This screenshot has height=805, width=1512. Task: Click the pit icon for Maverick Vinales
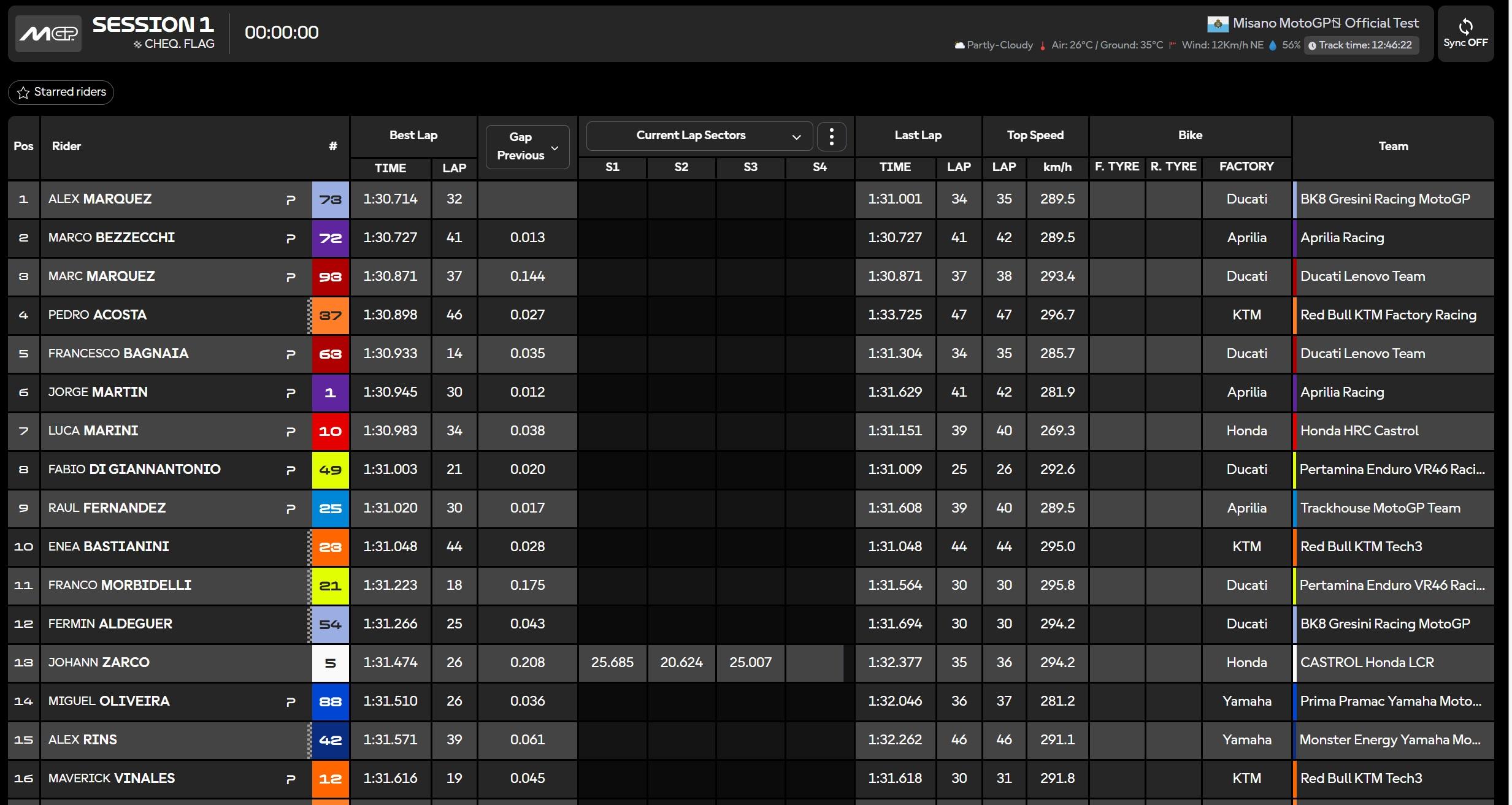tap(291, 779)
